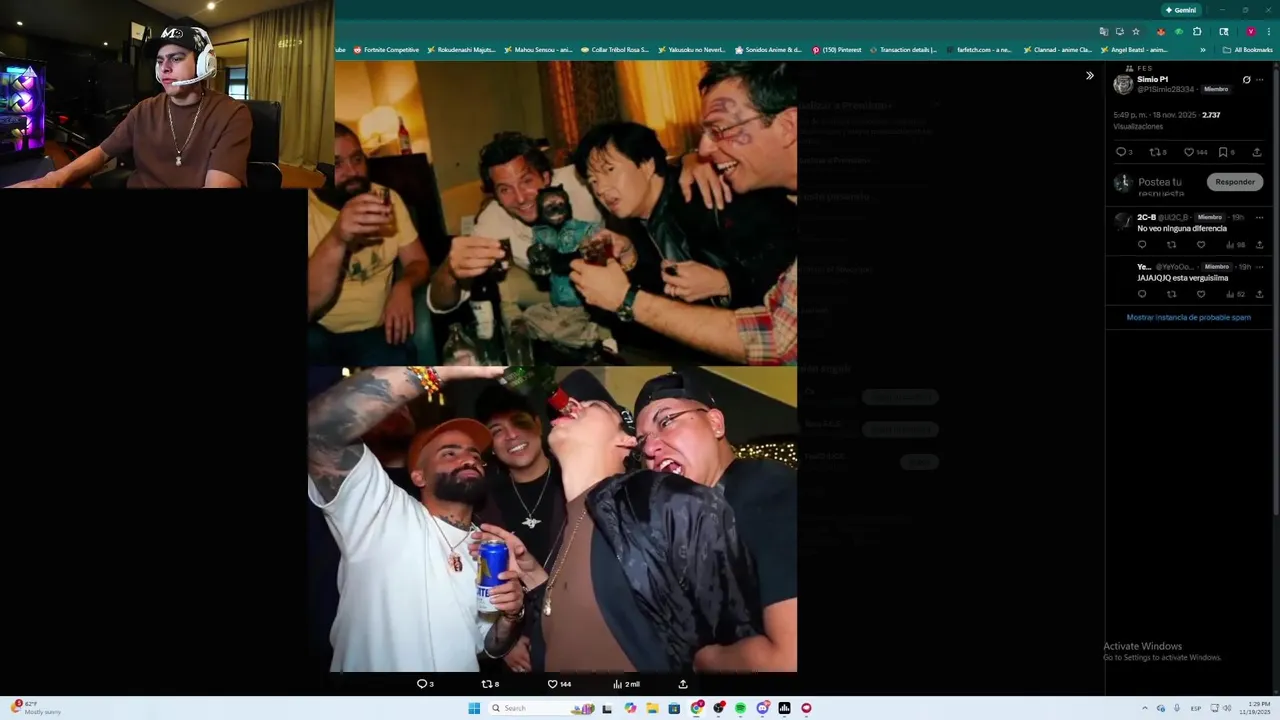Share the 'JAJAJQJQ esta verguisiima' comment
Image resolution: width=1280 pixels, height=720 pixels.
point(1259,294)
